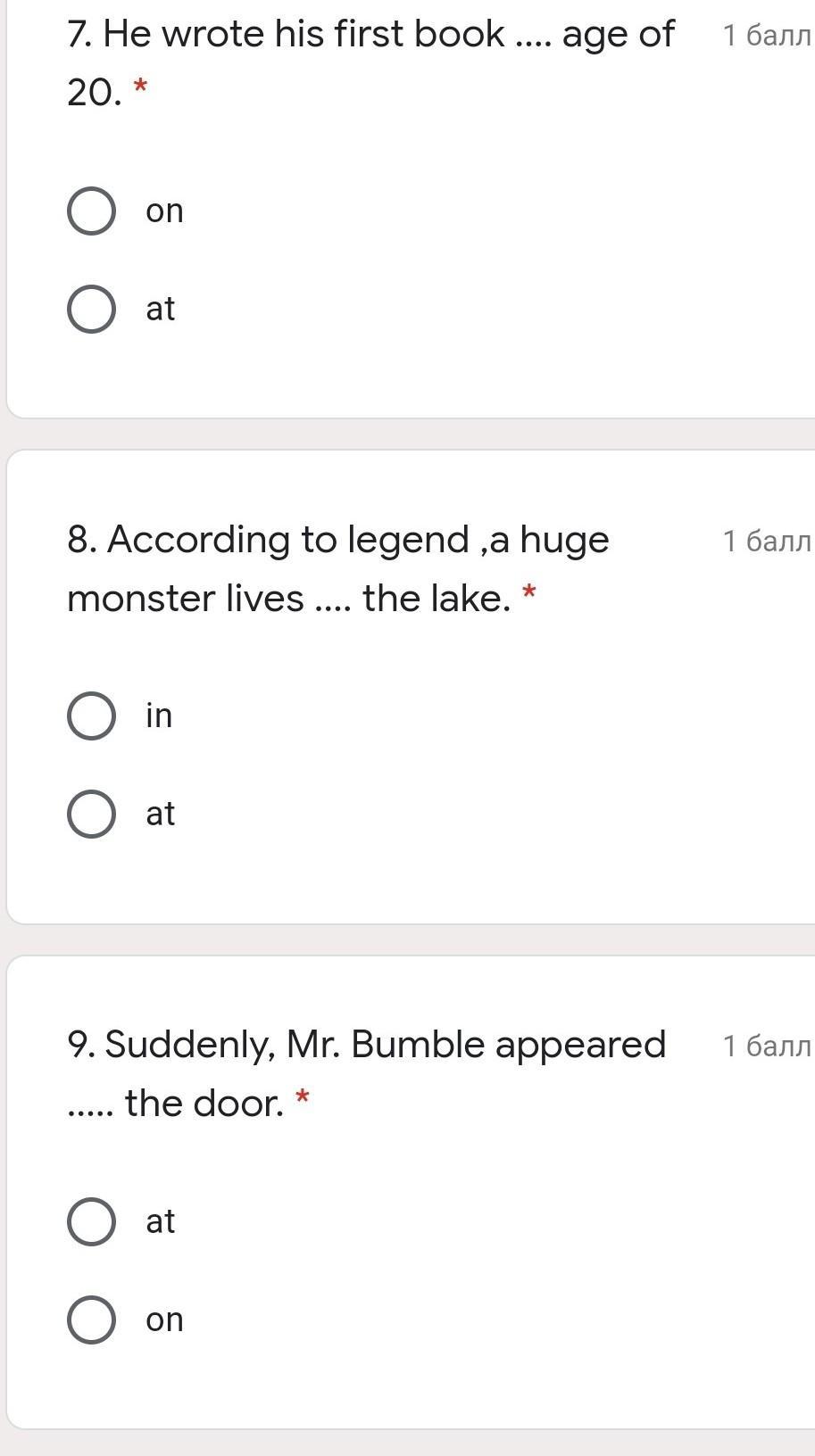Pick the 'at' radio button for question 9
815x1456 pixels.
91,1221
